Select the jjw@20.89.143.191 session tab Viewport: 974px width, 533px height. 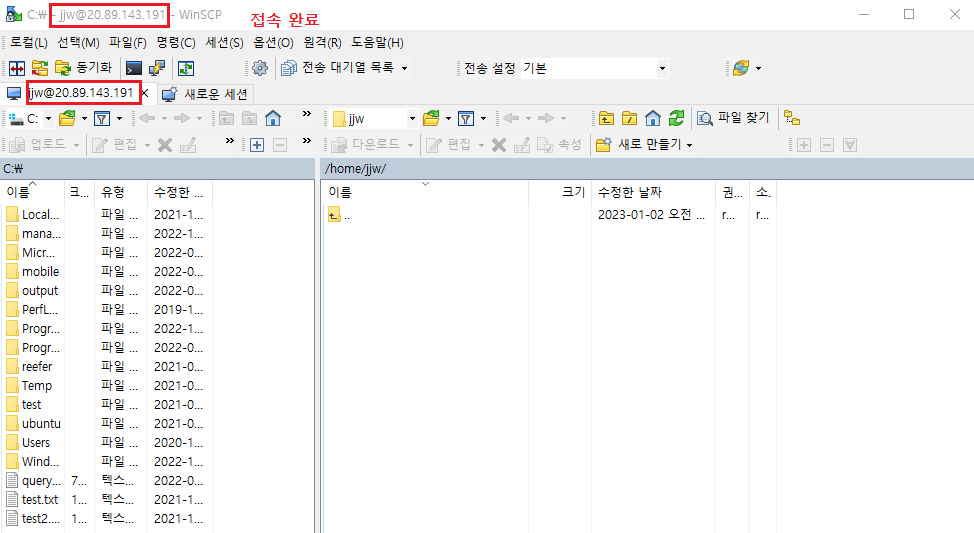(x=81, y=93)
